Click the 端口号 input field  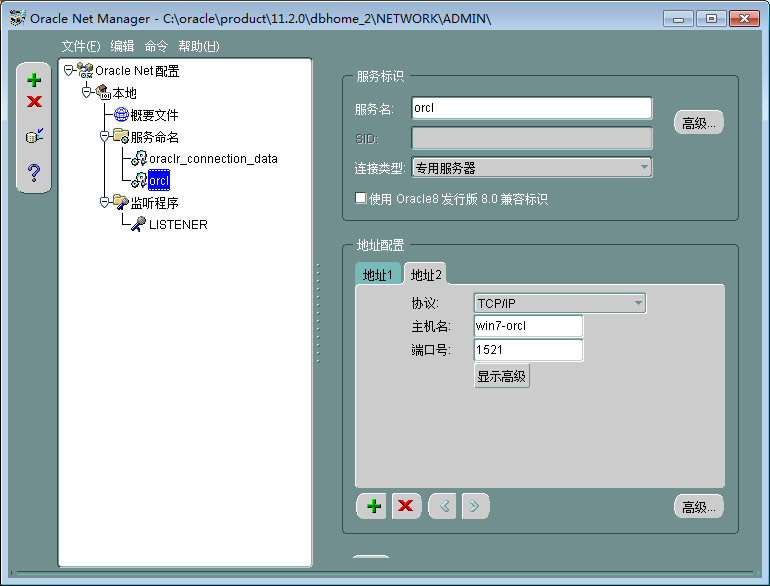(528, 350)
